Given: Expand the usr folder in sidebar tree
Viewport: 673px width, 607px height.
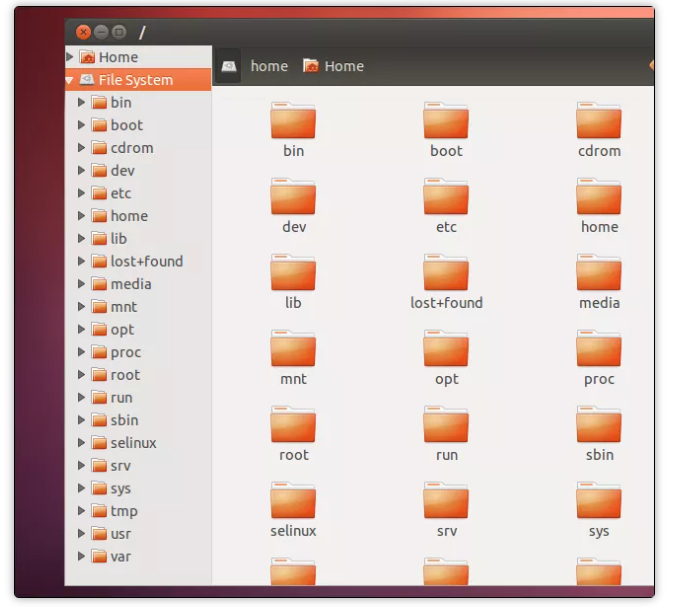Looking at the screenshot, I should tap(81, 534).
